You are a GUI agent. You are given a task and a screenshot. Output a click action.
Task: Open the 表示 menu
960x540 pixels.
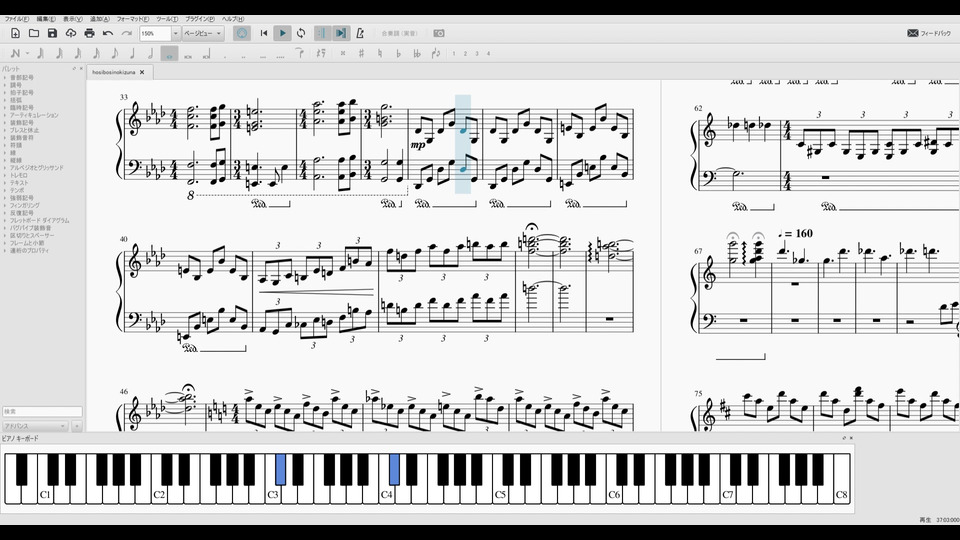(72, 19)
